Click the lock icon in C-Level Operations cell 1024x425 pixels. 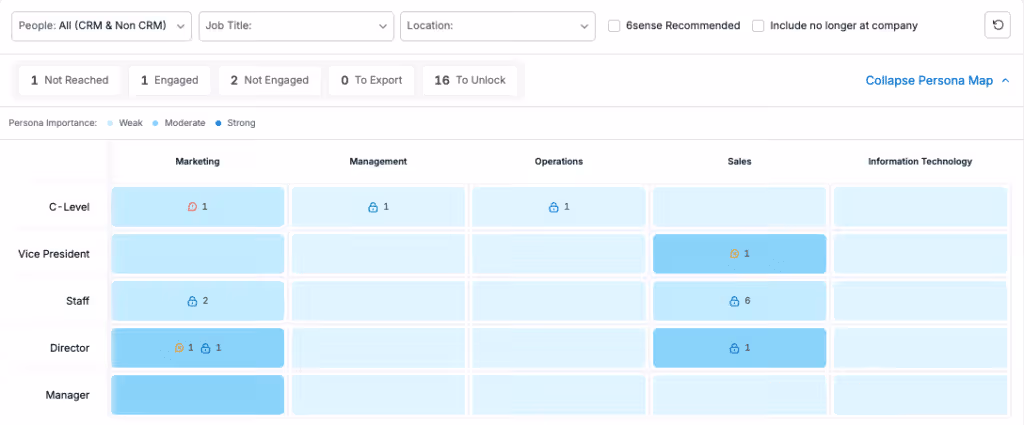(x=554, y=207)
